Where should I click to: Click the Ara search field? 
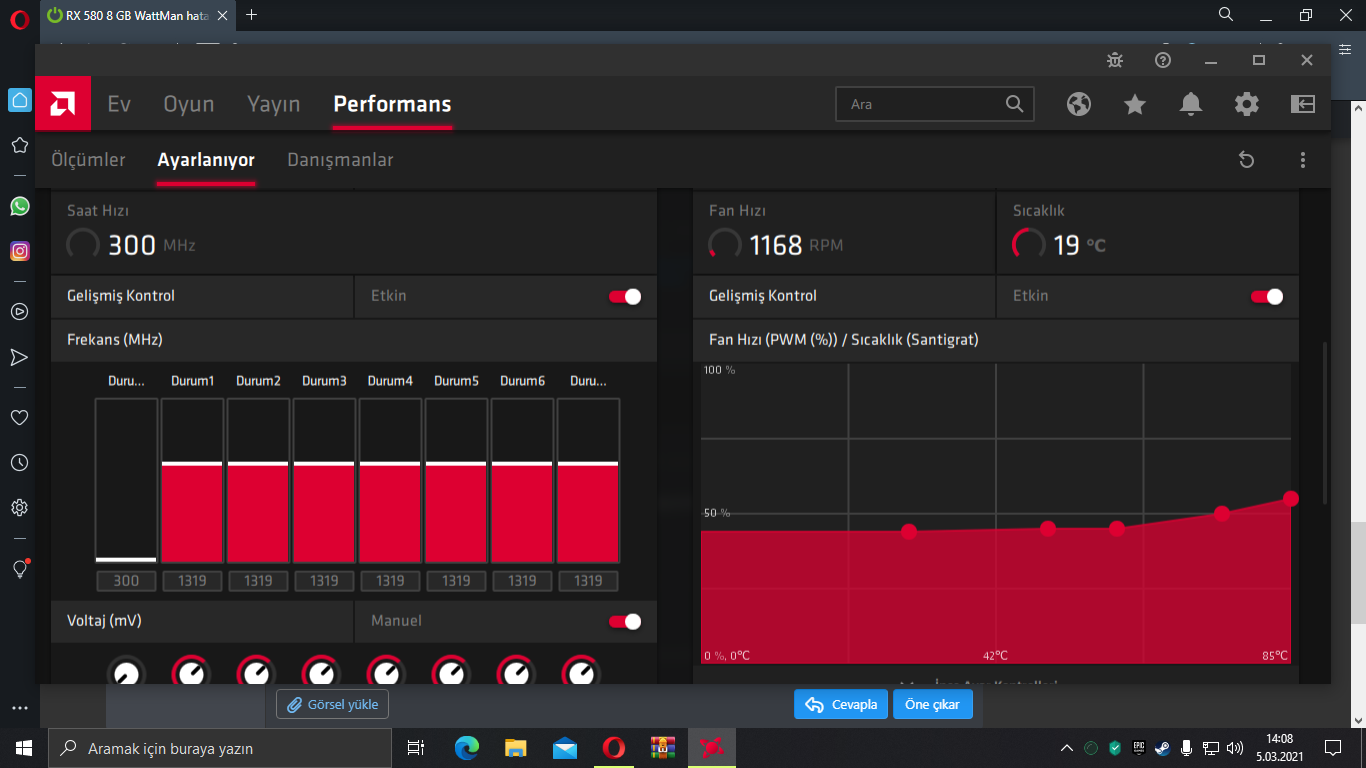(934, 104)
